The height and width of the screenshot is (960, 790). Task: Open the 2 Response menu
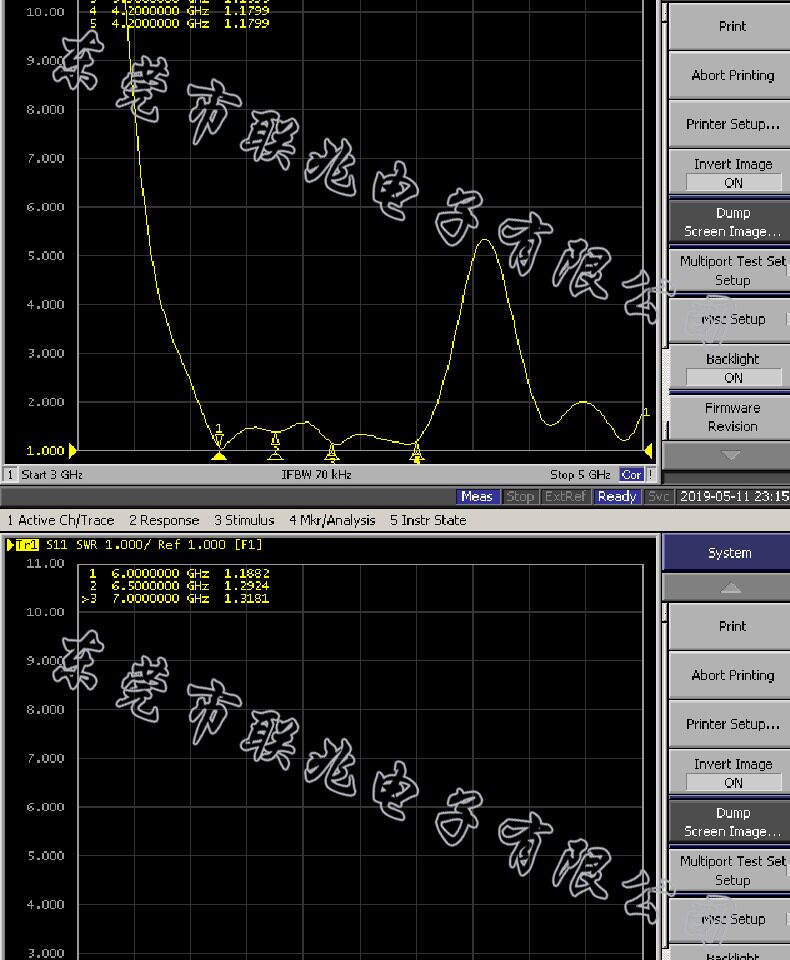tap(164, 520)
